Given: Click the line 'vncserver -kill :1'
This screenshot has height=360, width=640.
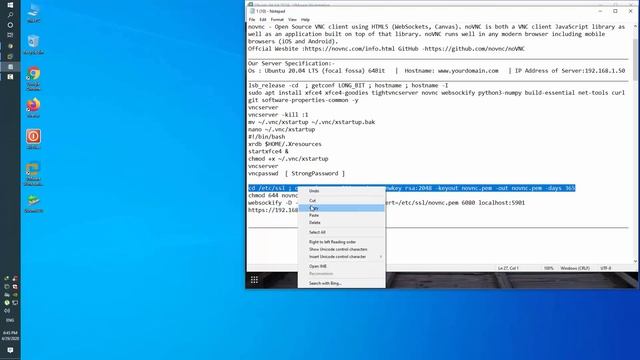Looking at the screenshot, I should click(x=278, y=115).
